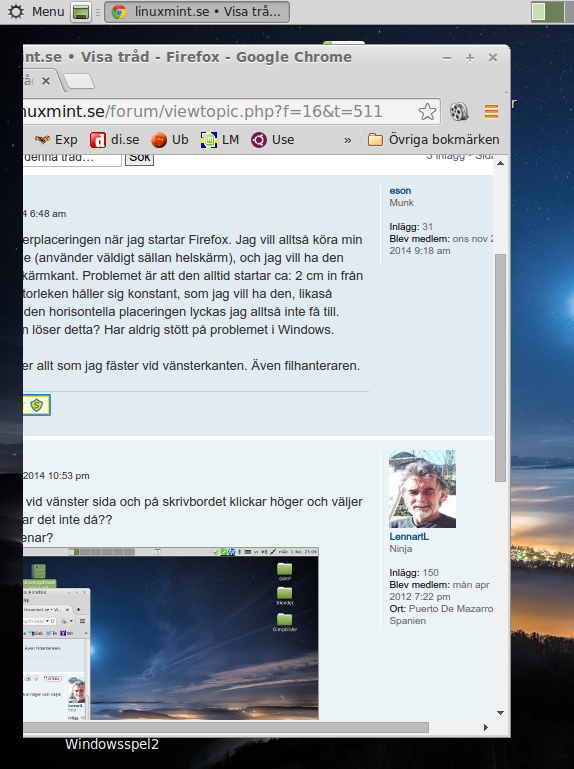Click the bookmark star icon in address bar

pos(427,112)
